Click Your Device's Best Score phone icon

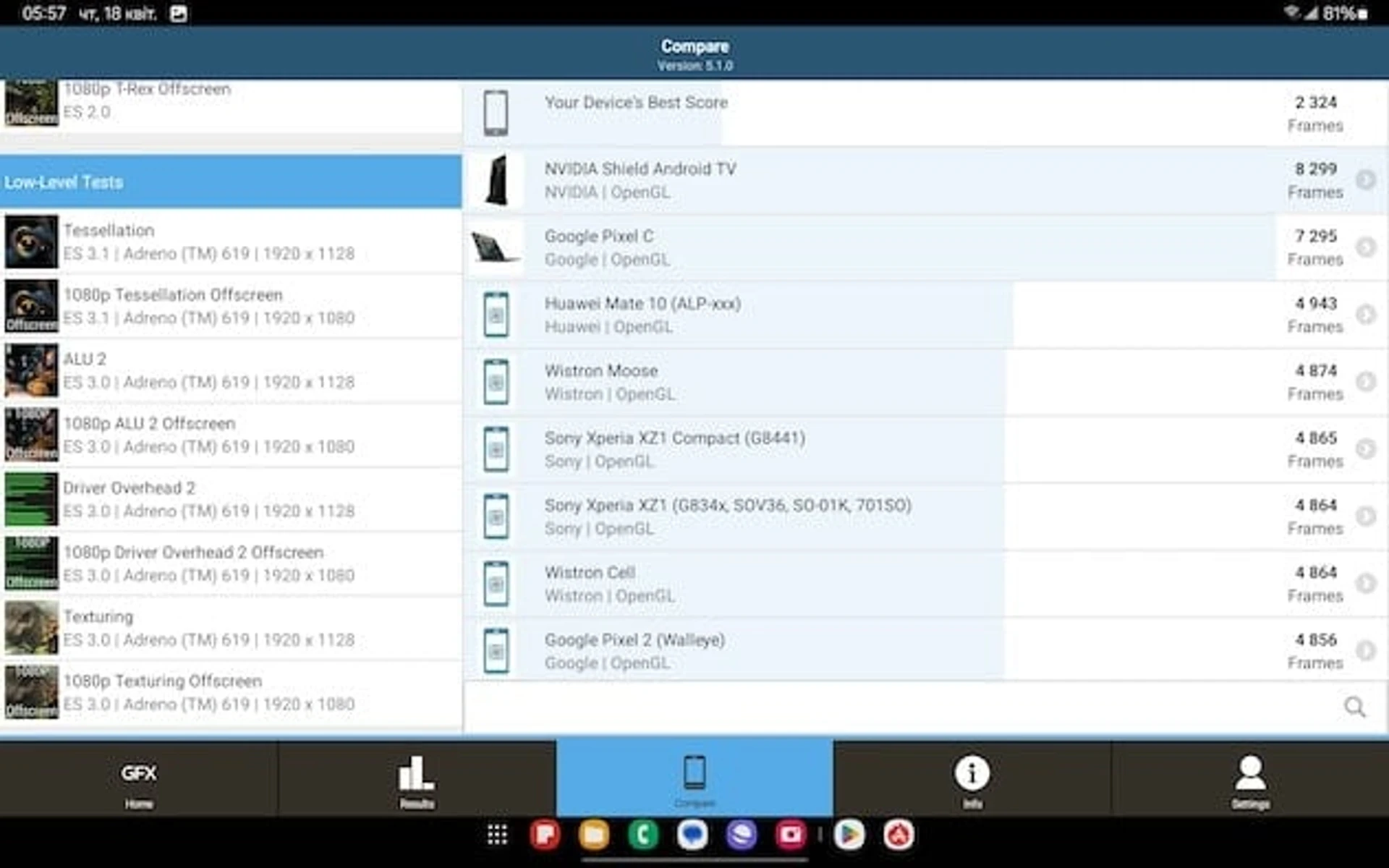click(496, 113)
